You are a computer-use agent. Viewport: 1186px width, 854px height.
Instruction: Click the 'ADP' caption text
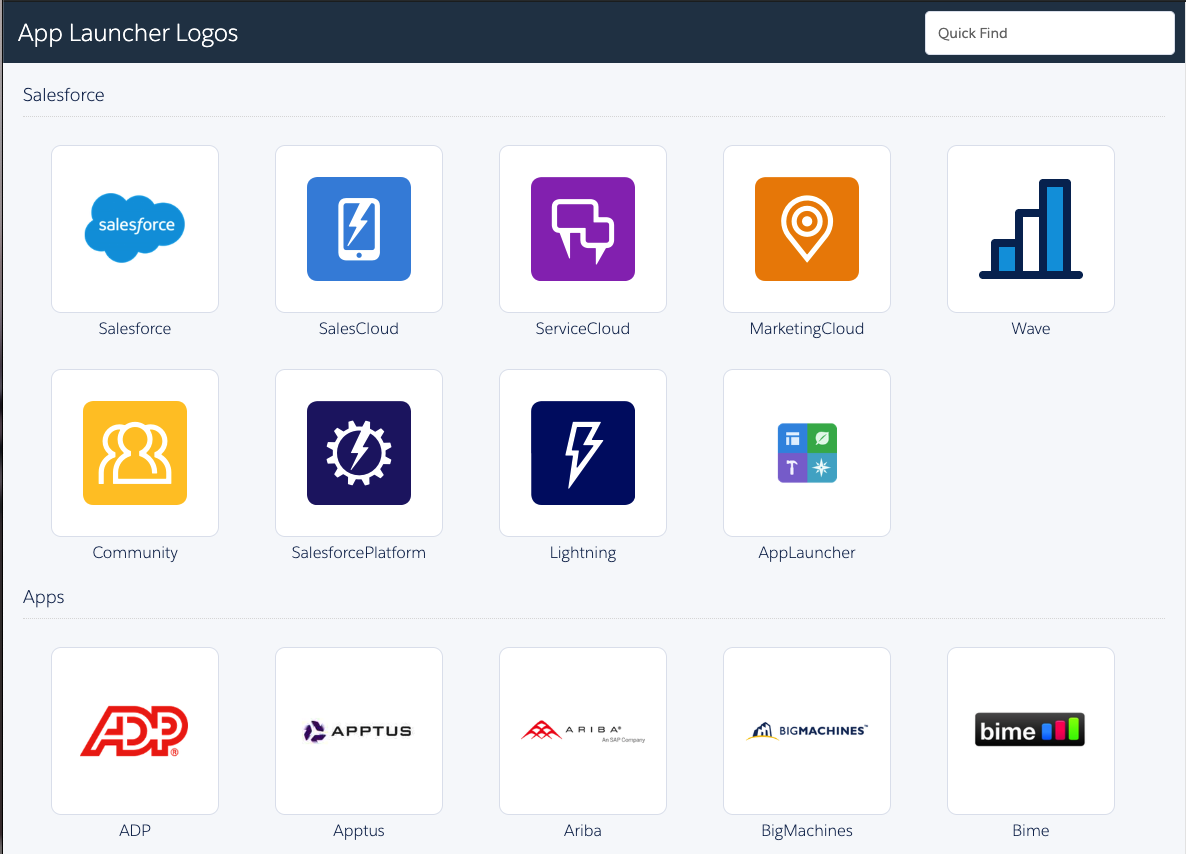135,831
